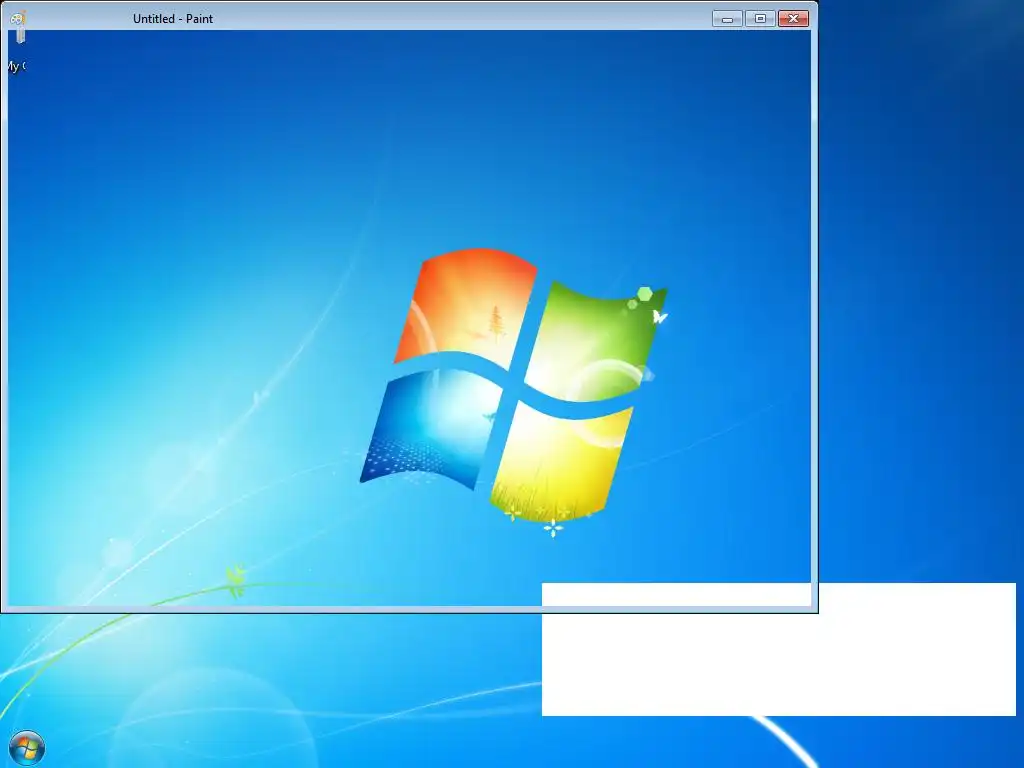The image size is (1024, 768).
Task: Minimize the Paint window
Action: [728, 19]
